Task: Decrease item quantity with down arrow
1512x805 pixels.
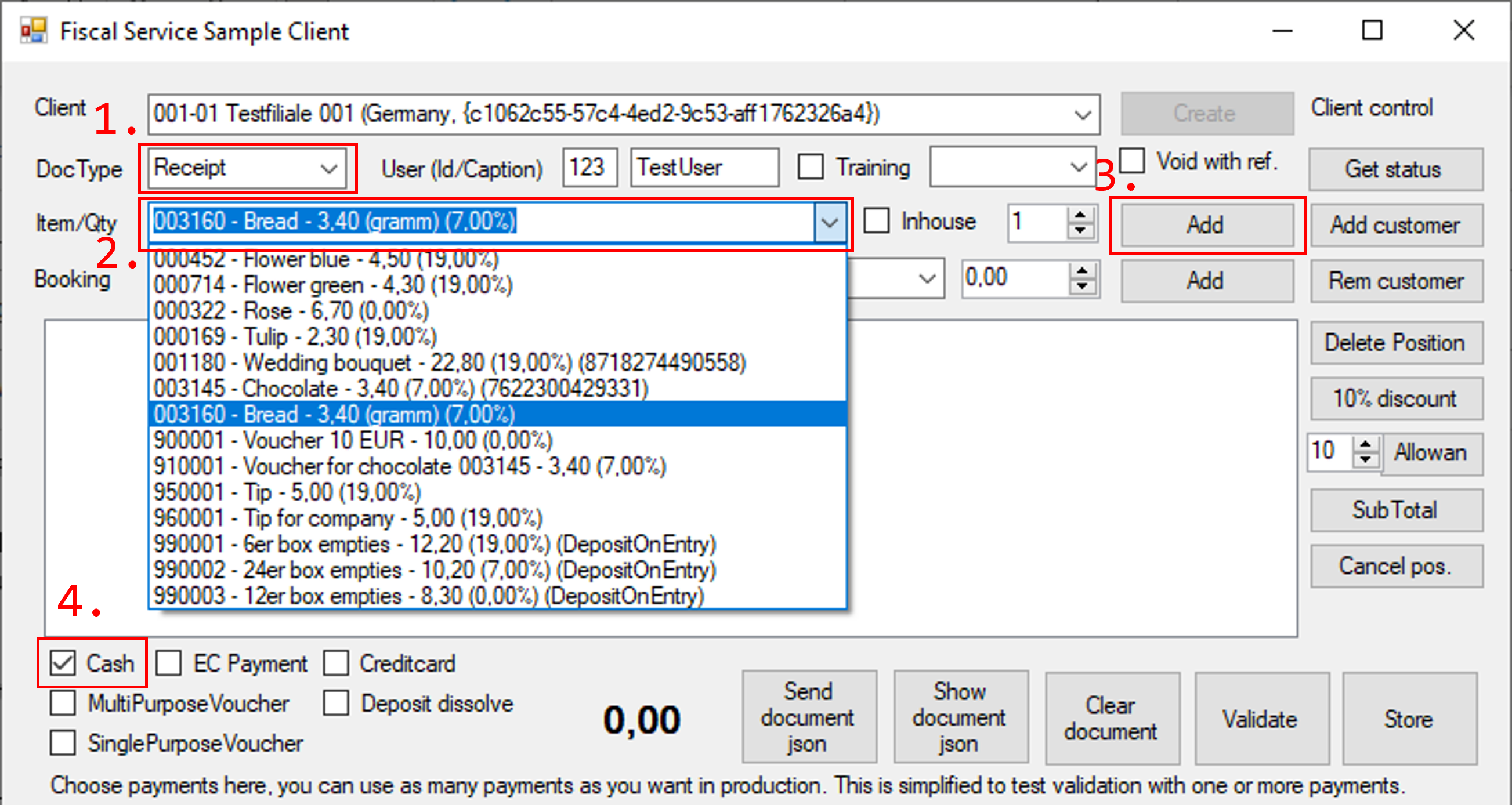Action: pos(1080,231)
